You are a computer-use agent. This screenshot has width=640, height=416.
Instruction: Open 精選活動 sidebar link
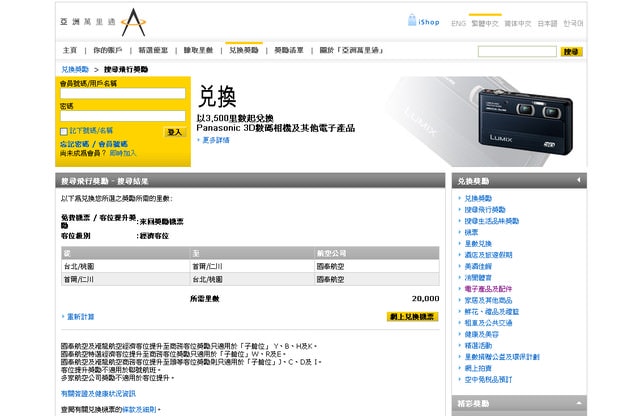point(478,346)
